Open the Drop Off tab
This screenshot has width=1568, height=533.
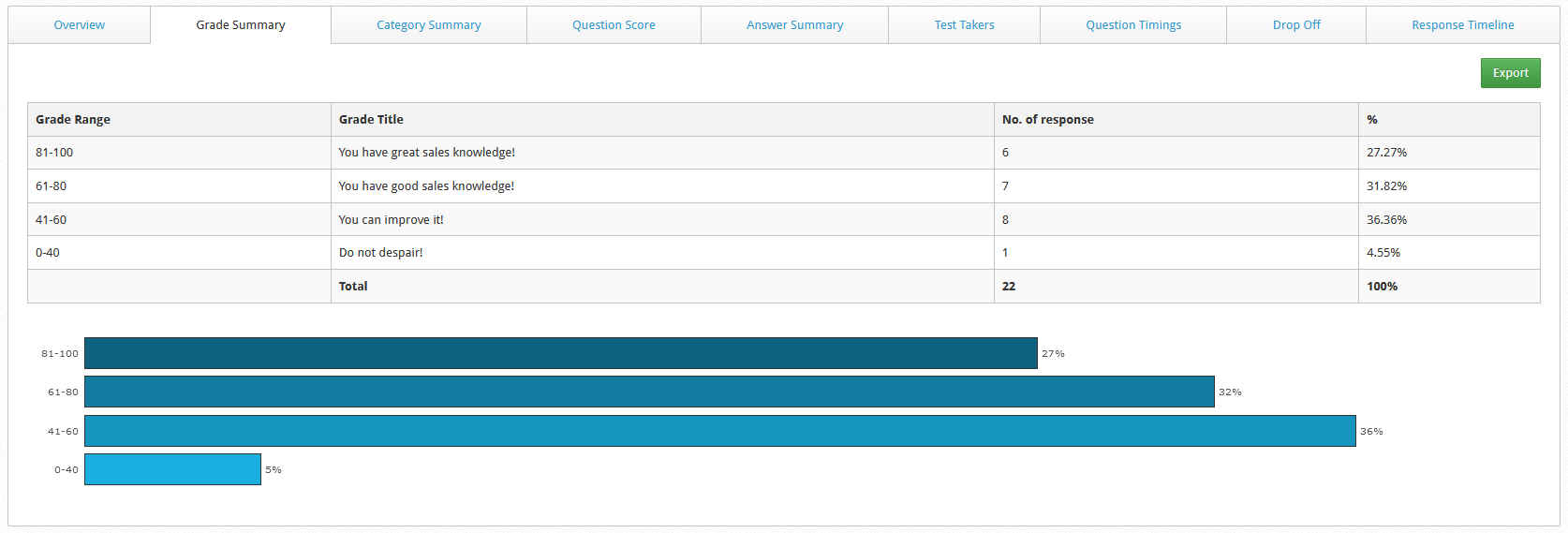(x=1295, y=25)
